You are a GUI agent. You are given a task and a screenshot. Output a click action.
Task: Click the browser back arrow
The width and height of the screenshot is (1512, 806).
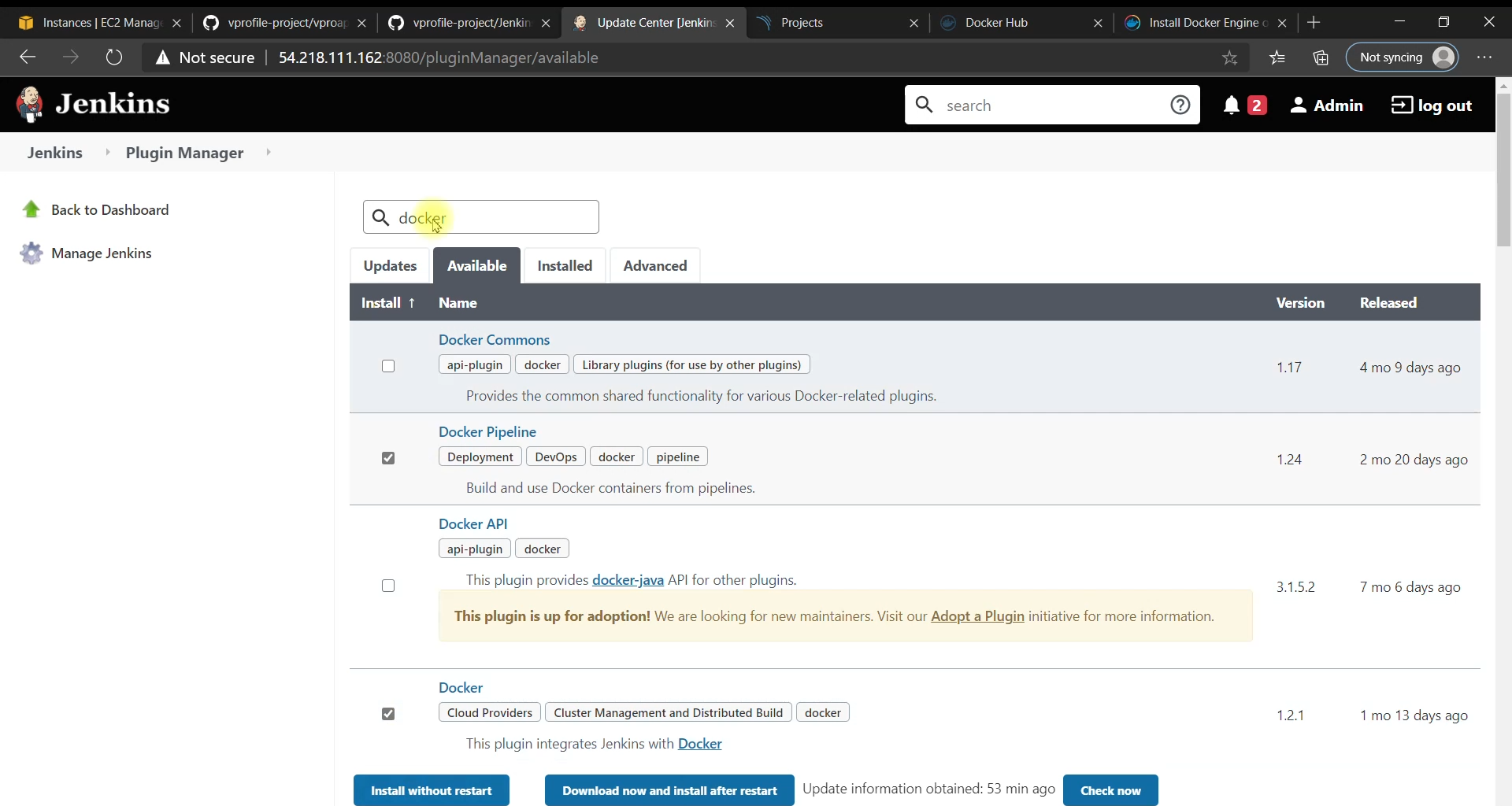[x=28, y=57]
